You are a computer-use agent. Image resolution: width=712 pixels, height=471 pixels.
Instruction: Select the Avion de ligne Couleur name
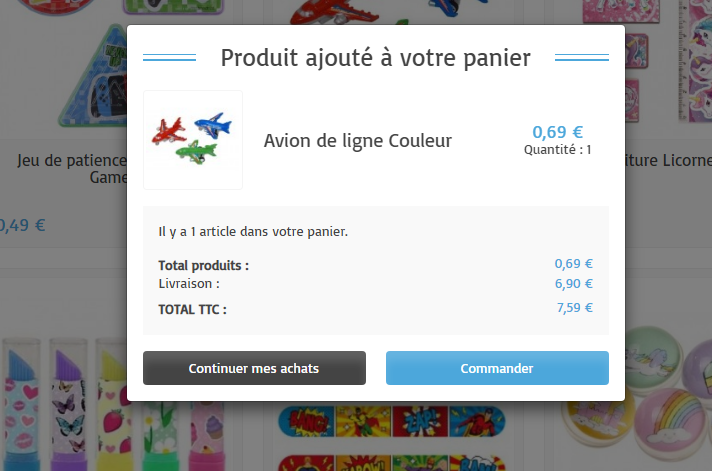358,141
